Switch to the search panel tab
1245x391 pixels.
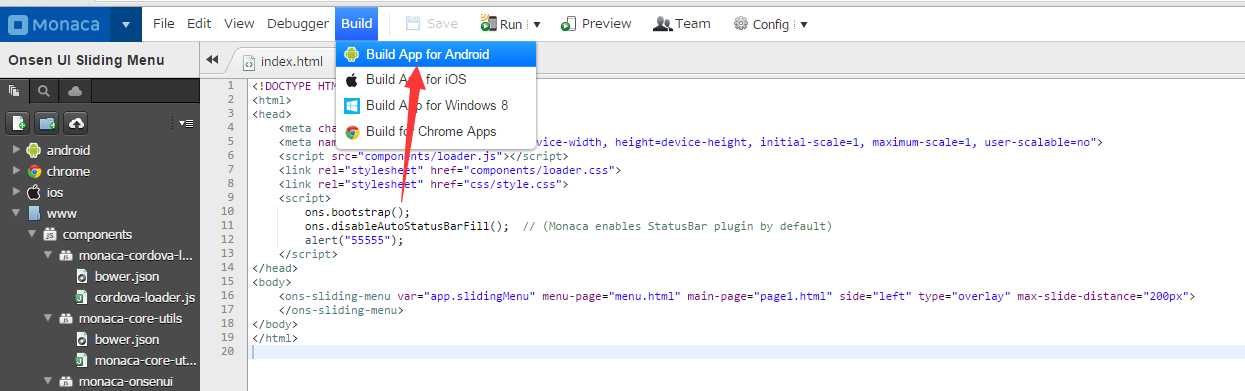(x=44, y=91)
